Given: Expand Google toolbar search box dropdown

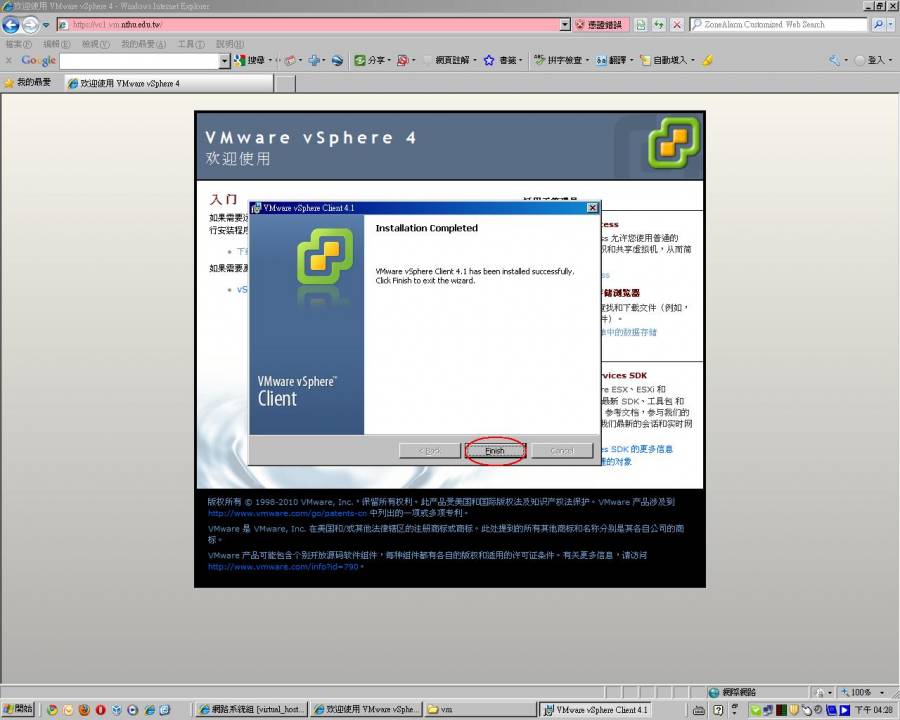Looking at the screenshot, I should pyautogui.click(x=224, y=61).
